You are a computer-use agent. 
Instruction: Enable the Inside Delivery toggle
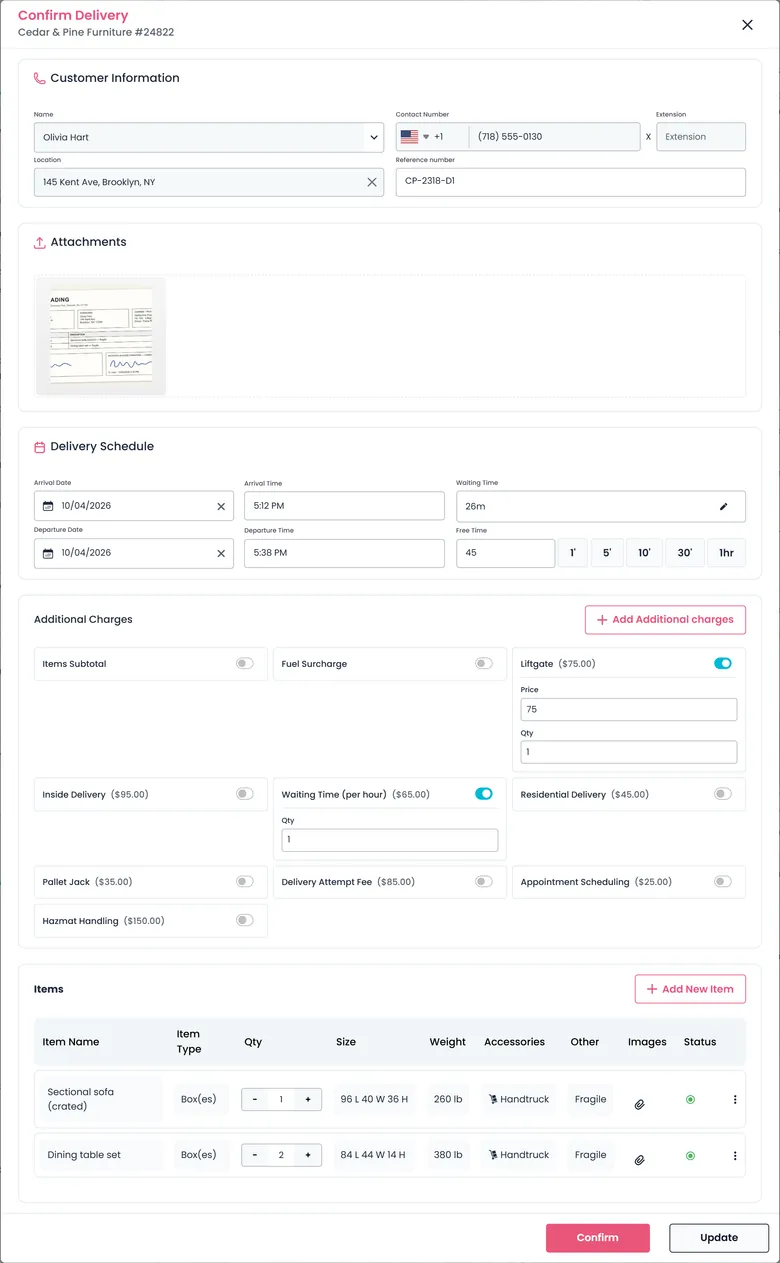[245, 794]
